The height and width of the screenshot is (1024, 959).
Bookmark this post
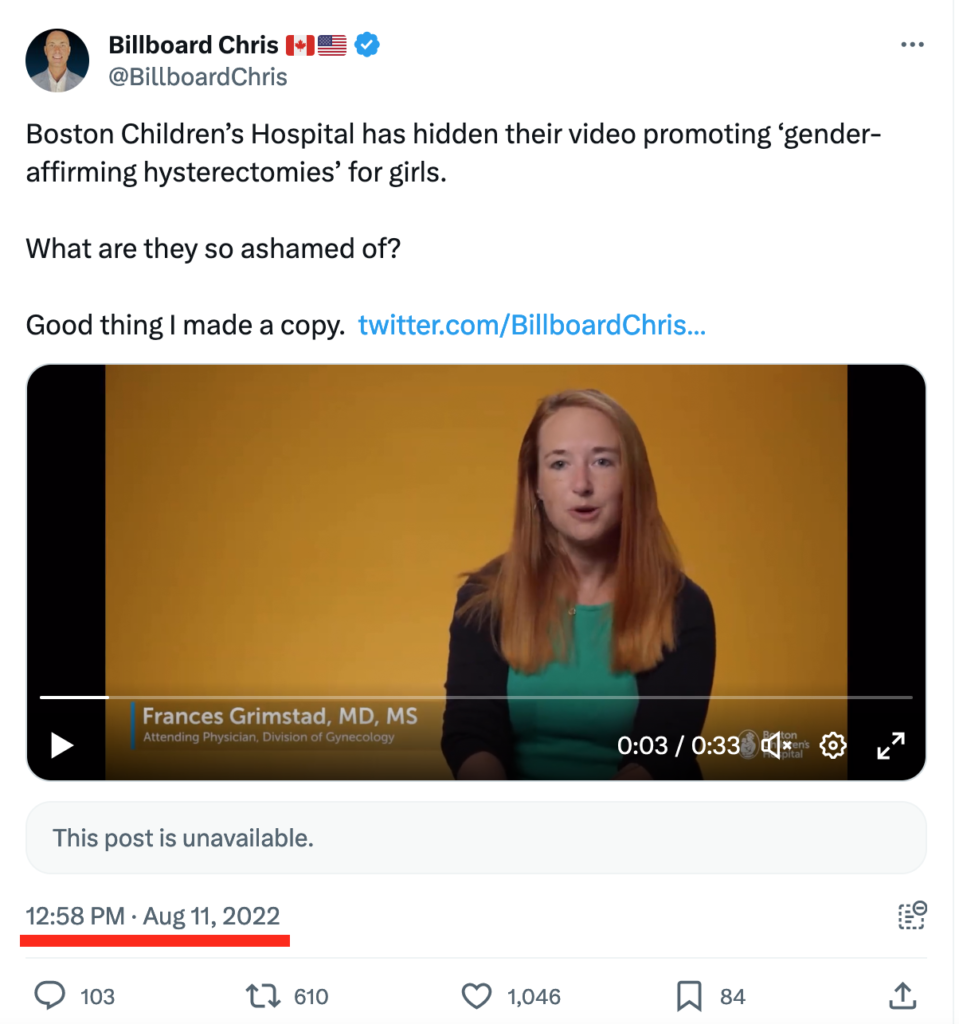click(689, 995)
